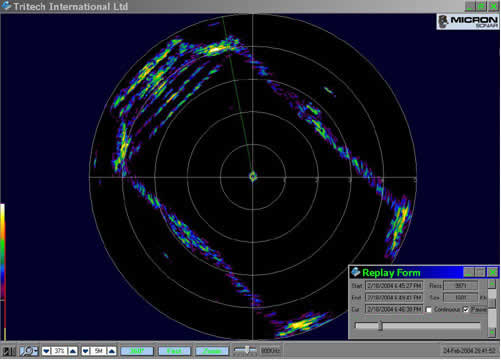Viewport: 501px width, 360px height.
Task: Toggle the Pause checkbox in Replay Form
Action: (x=466, y=309)
